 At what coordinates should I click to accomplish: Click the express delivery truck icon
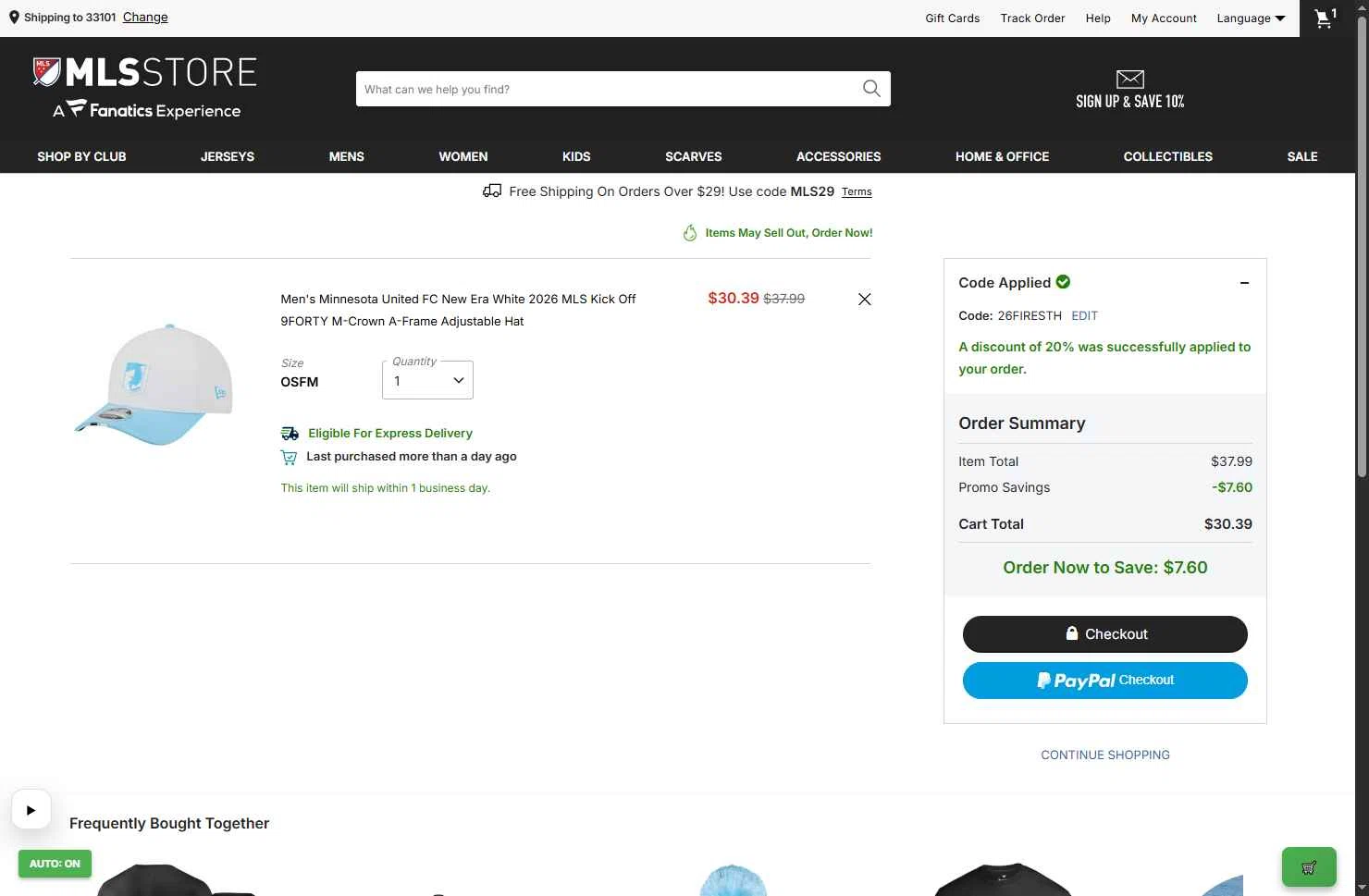click(x=290, y=433)
